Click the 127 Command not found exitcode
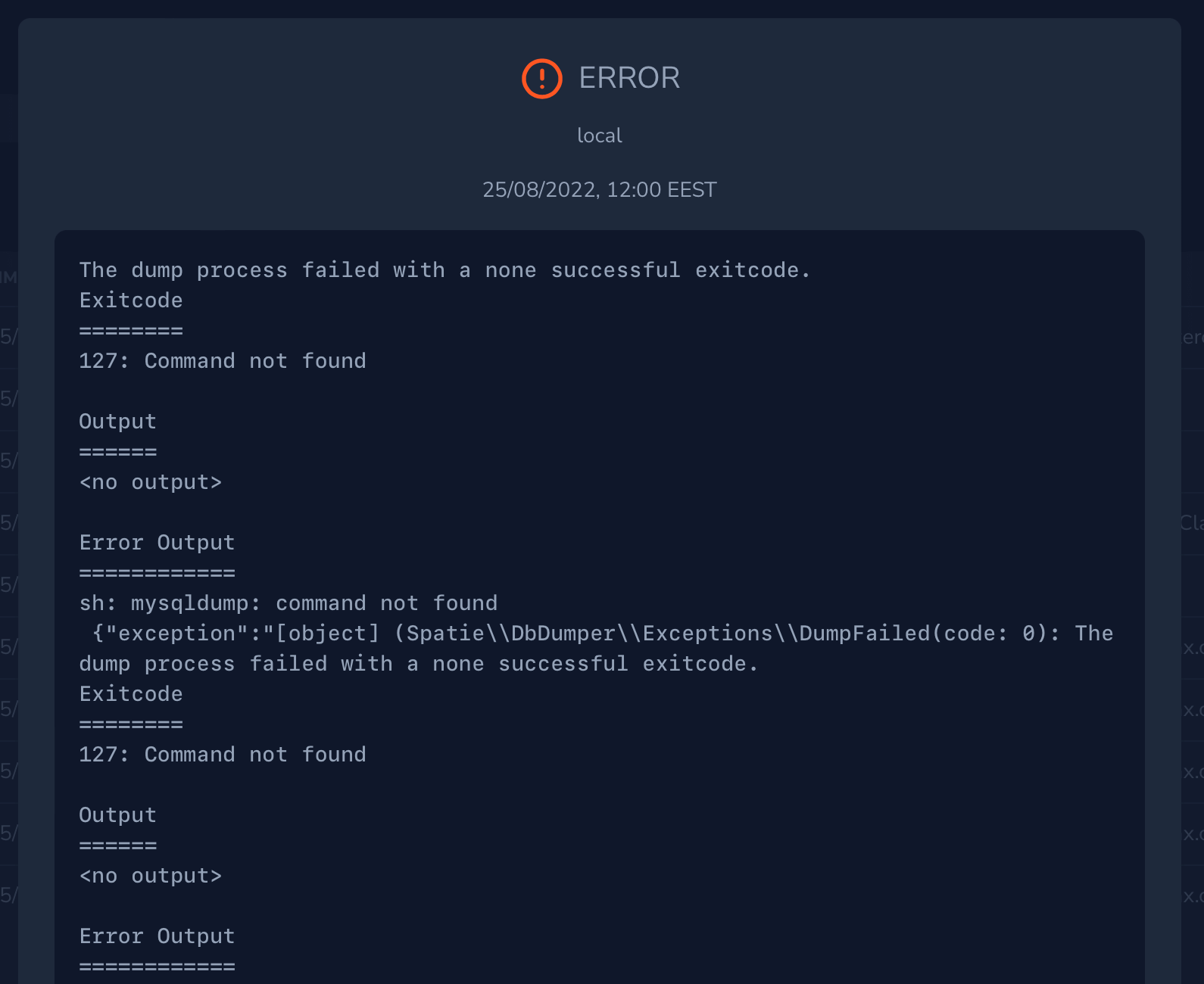 pyautogui.click(x=223, y=360)
